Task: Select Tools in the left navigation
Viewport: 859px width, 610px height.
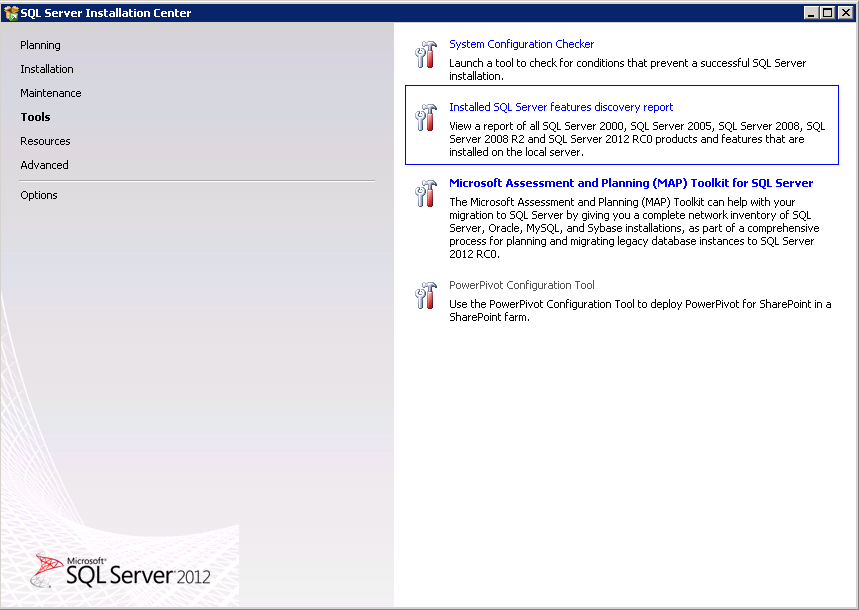Action: coord(35,117)
